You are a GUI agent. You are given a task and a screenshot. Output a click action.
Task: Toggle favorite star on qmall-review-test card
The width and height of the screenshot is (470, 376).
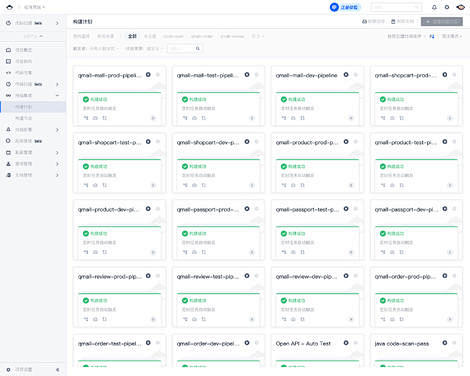(x=257, y=276)
